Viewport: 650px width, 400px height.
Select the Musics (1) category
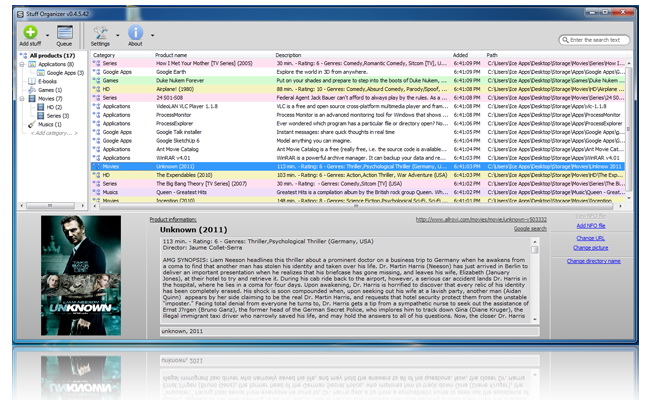coord(50,124)
